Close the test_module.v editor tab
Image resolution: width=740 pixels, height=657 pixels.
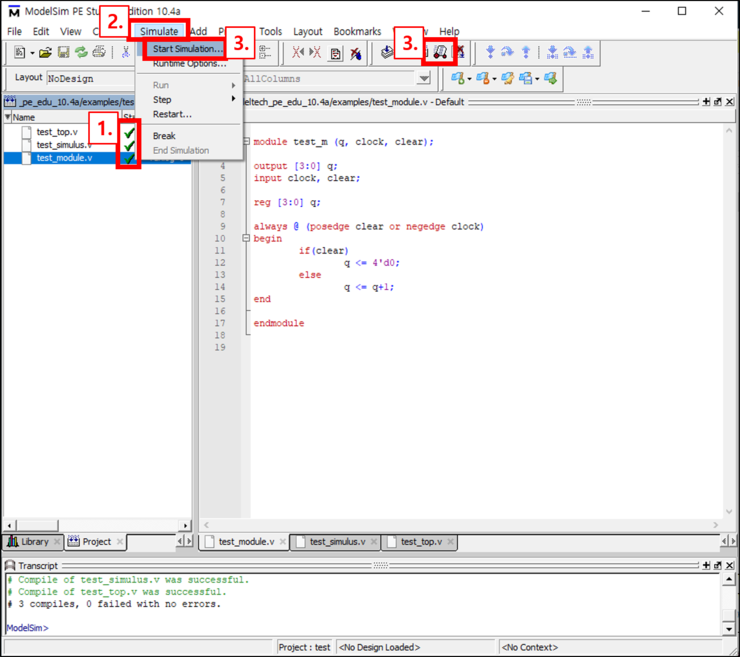tap(283, 541)
